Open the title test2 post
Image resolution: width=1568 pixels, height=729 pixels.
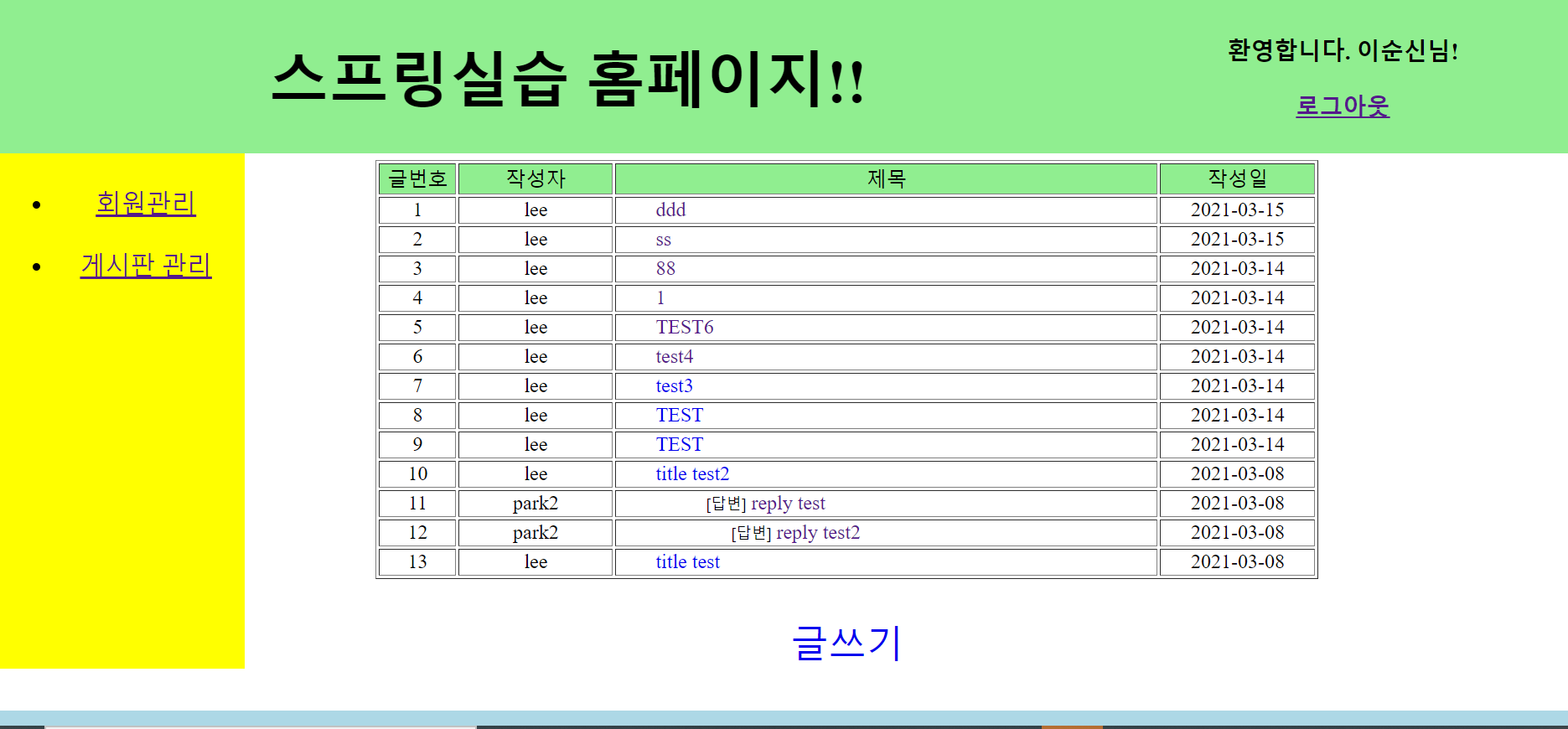click(x=692, y=474)
